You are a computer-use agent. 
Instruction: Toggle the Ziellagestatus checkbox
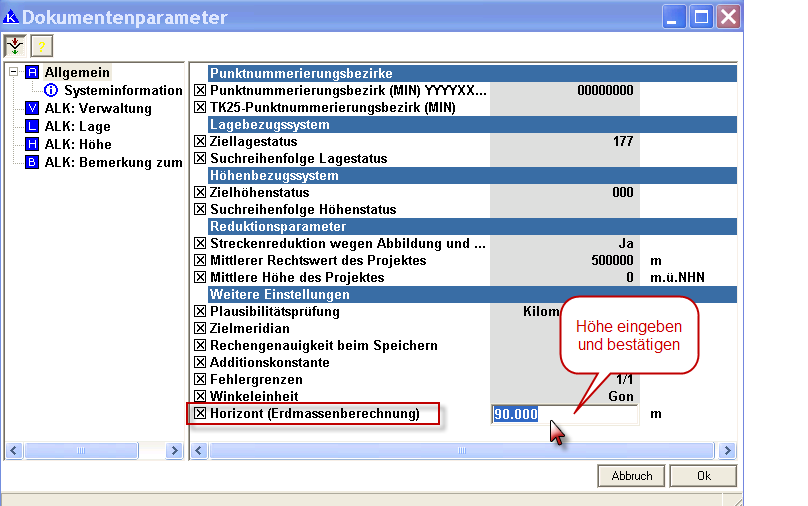coord(200,142)
